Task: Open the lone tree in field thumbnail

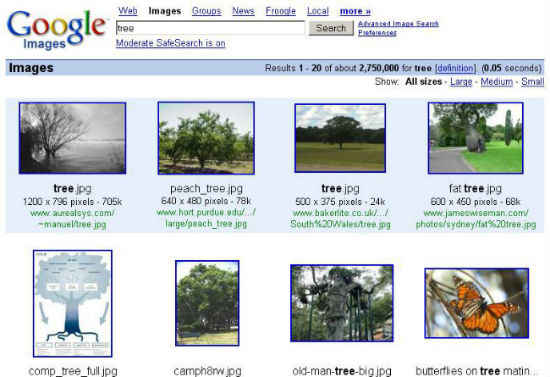Action: [x=340, y=138]
